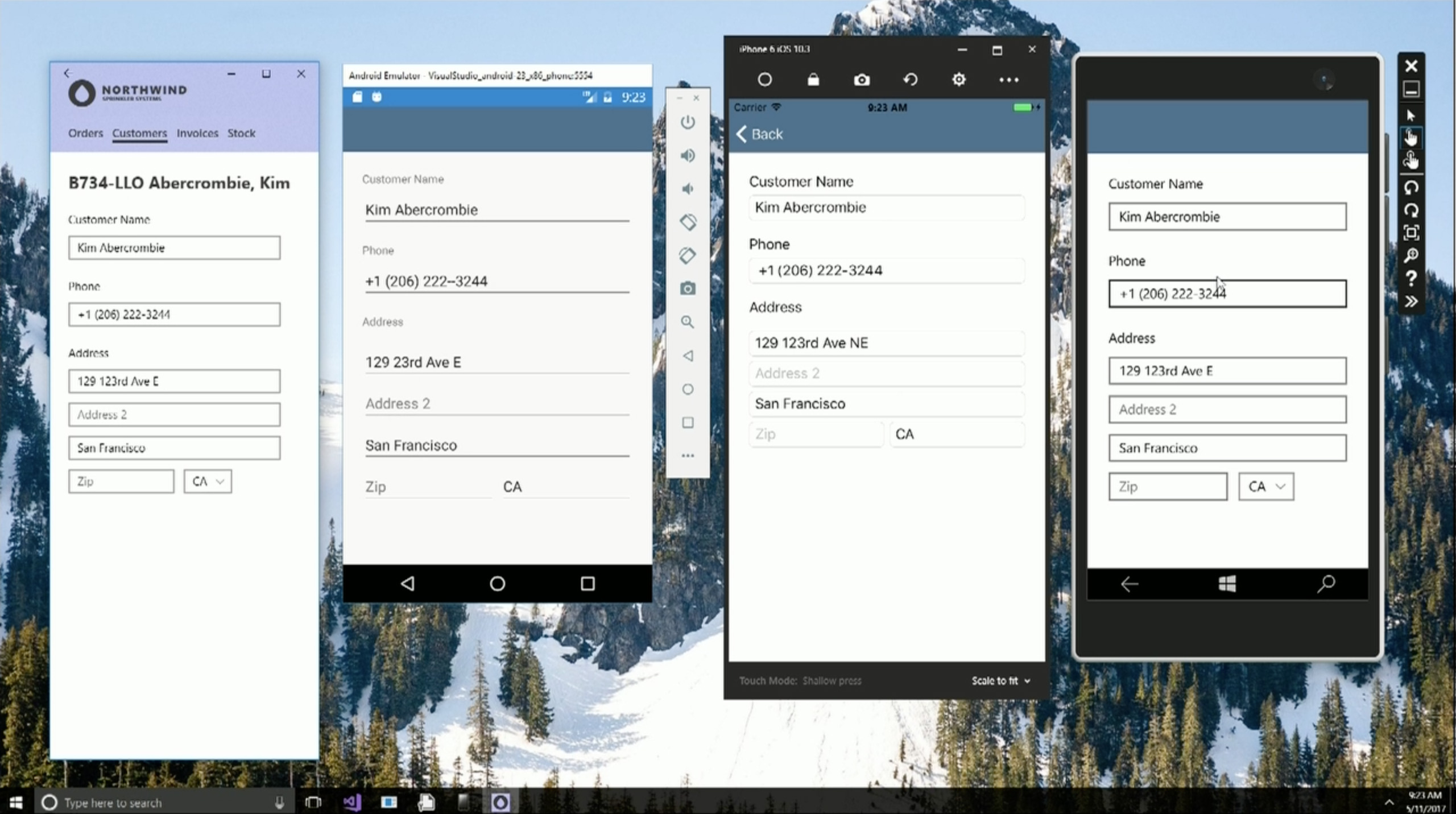
Task: Click the Windows Search bar in taskbar
Action: coord(160,803)
